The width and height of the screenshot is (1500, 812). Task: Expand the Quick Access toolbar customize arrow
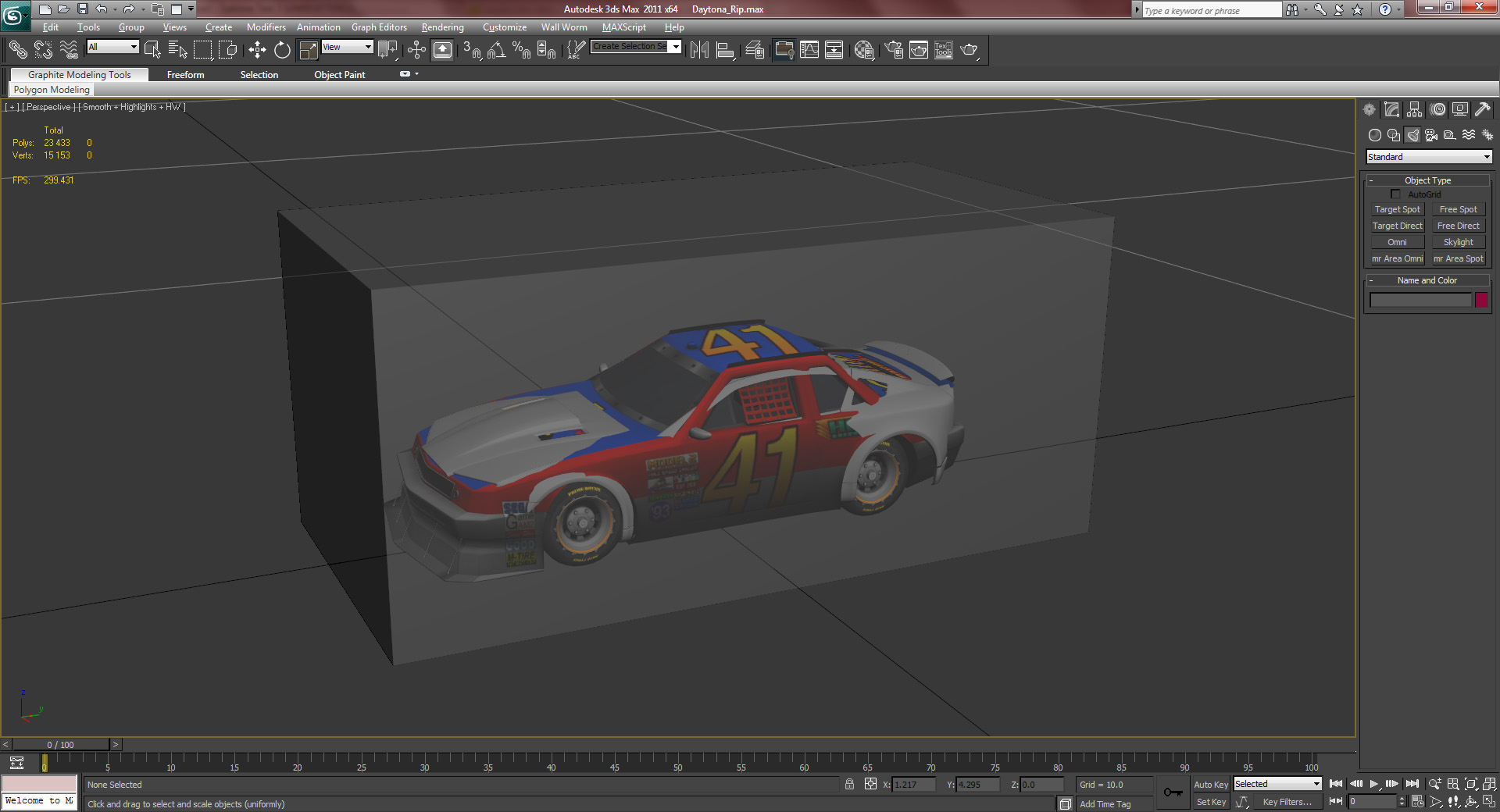pyautogui.click(x=191, y=9)
